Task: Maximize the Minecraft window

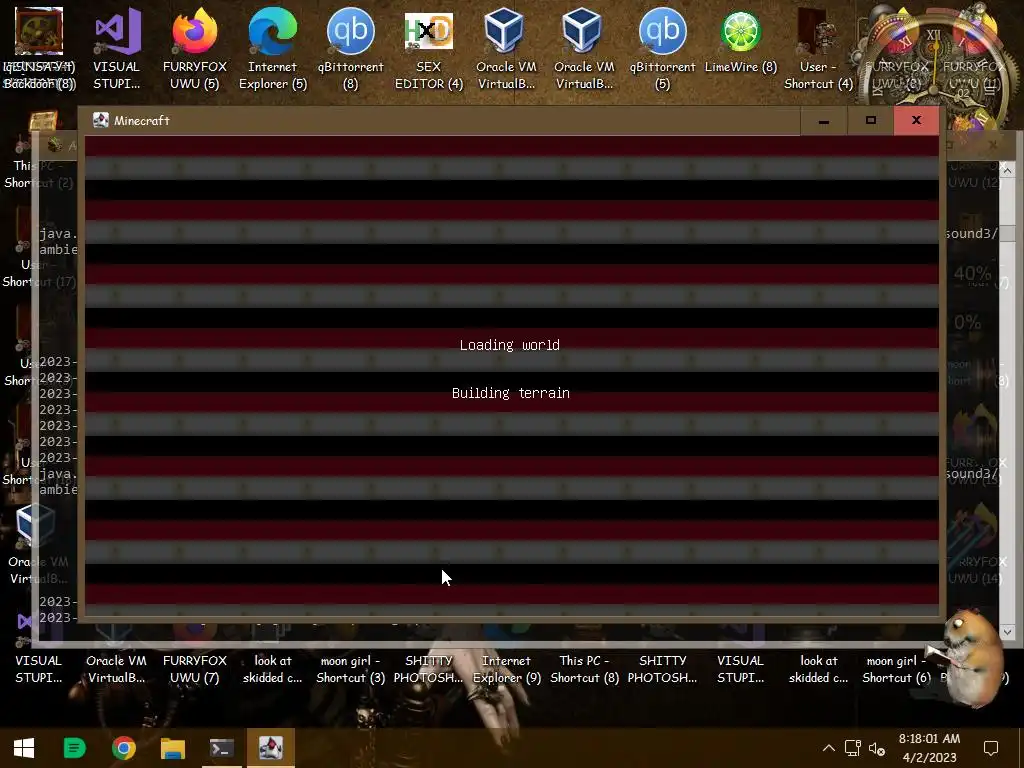Action: (x=871, y=121)
